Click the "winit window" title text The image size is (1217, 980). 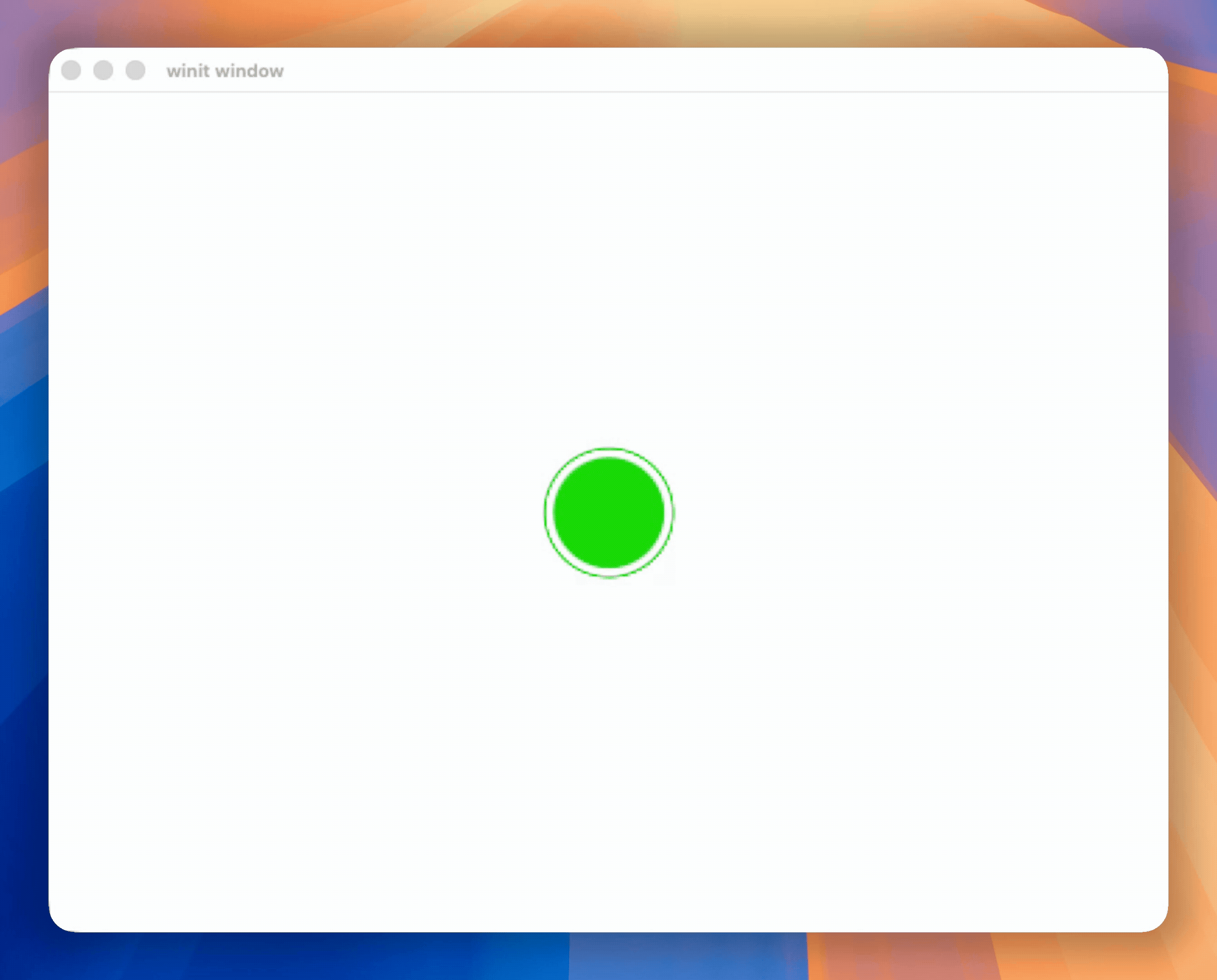click(x=225, y=71)
